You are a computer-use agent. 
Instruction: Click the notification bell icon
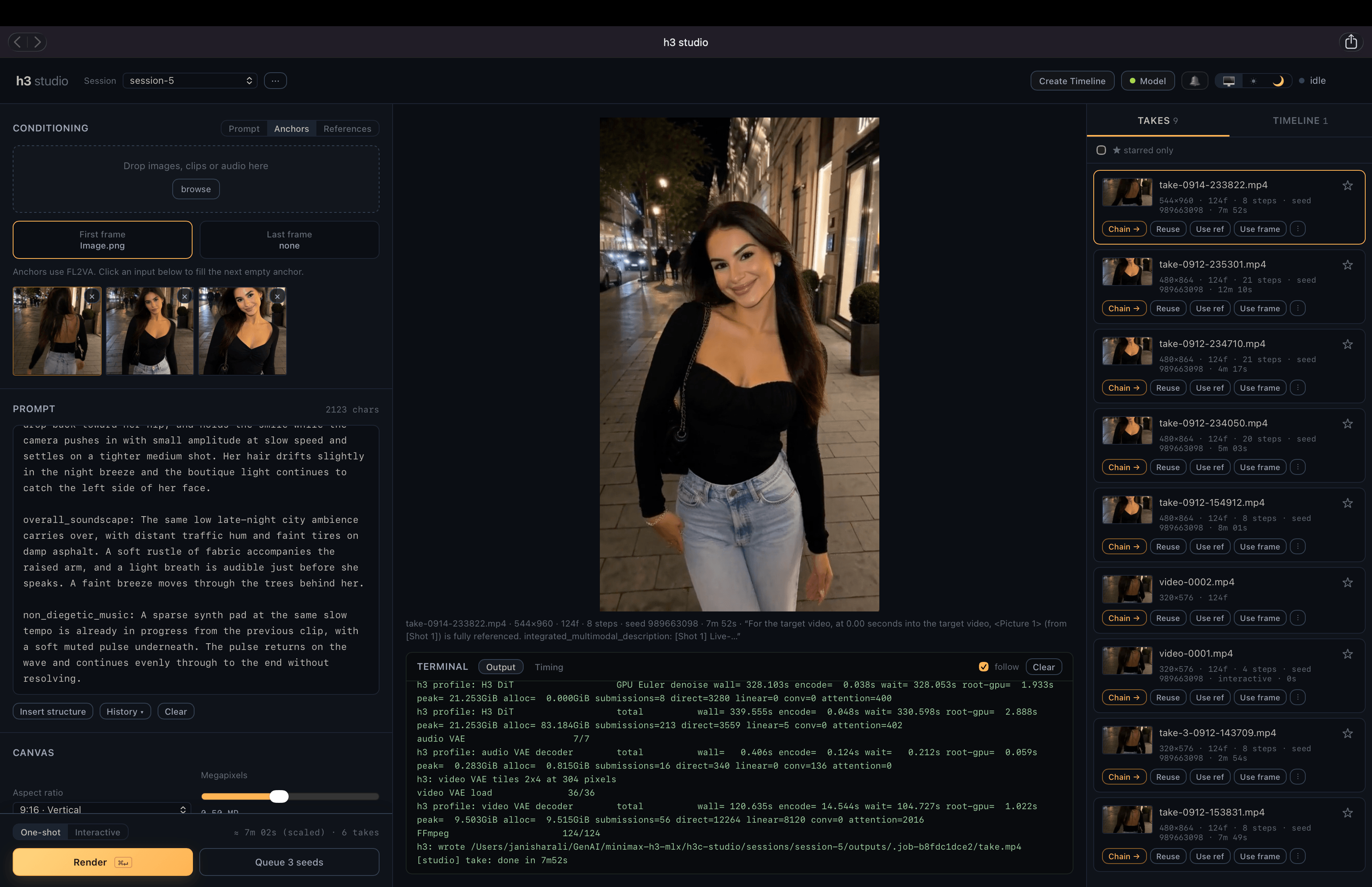click(x=1195, y=81)
